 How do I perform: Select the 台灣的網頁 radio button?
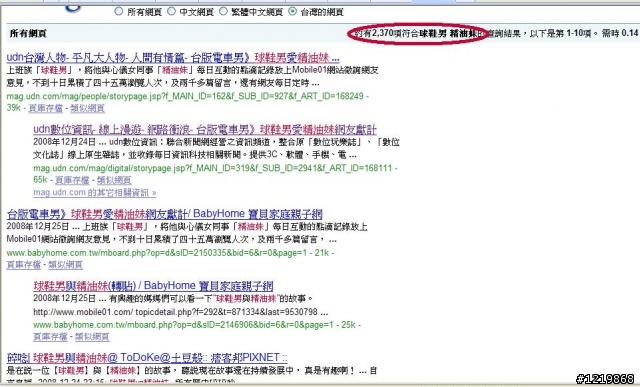coord(292,12)
